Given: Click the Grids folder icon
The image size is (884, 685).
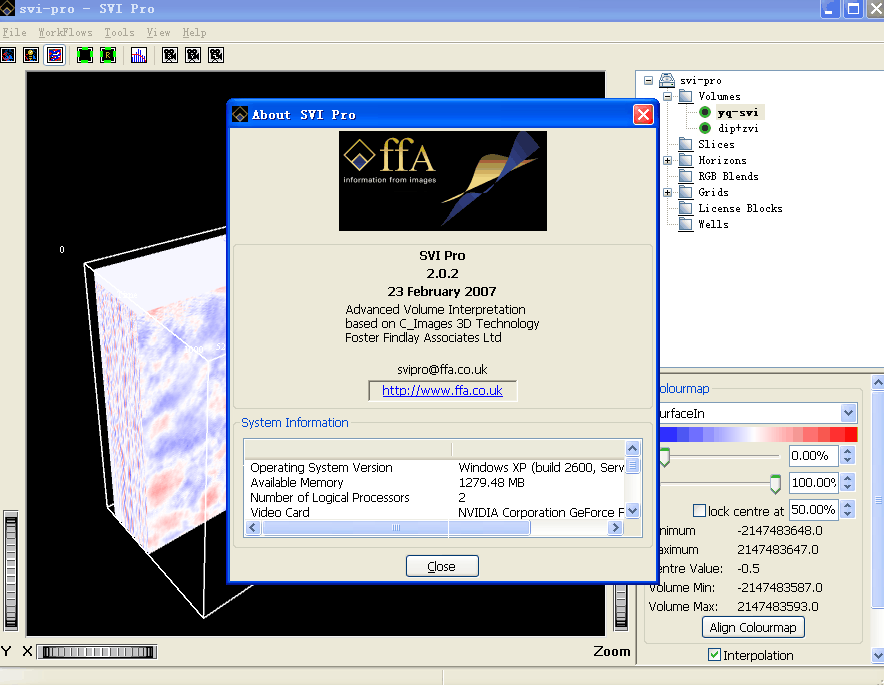Looking at the screenshot, I should [686, 192].
